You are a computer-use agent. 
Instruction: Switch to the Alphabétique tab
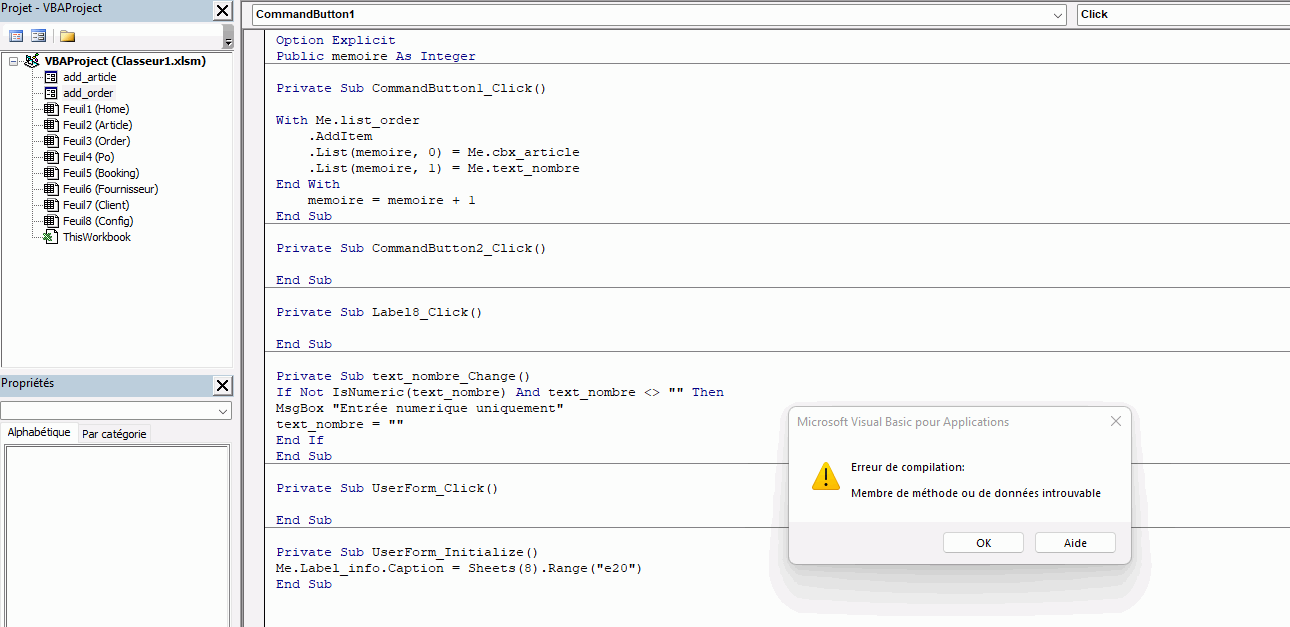tap(39, 432)
